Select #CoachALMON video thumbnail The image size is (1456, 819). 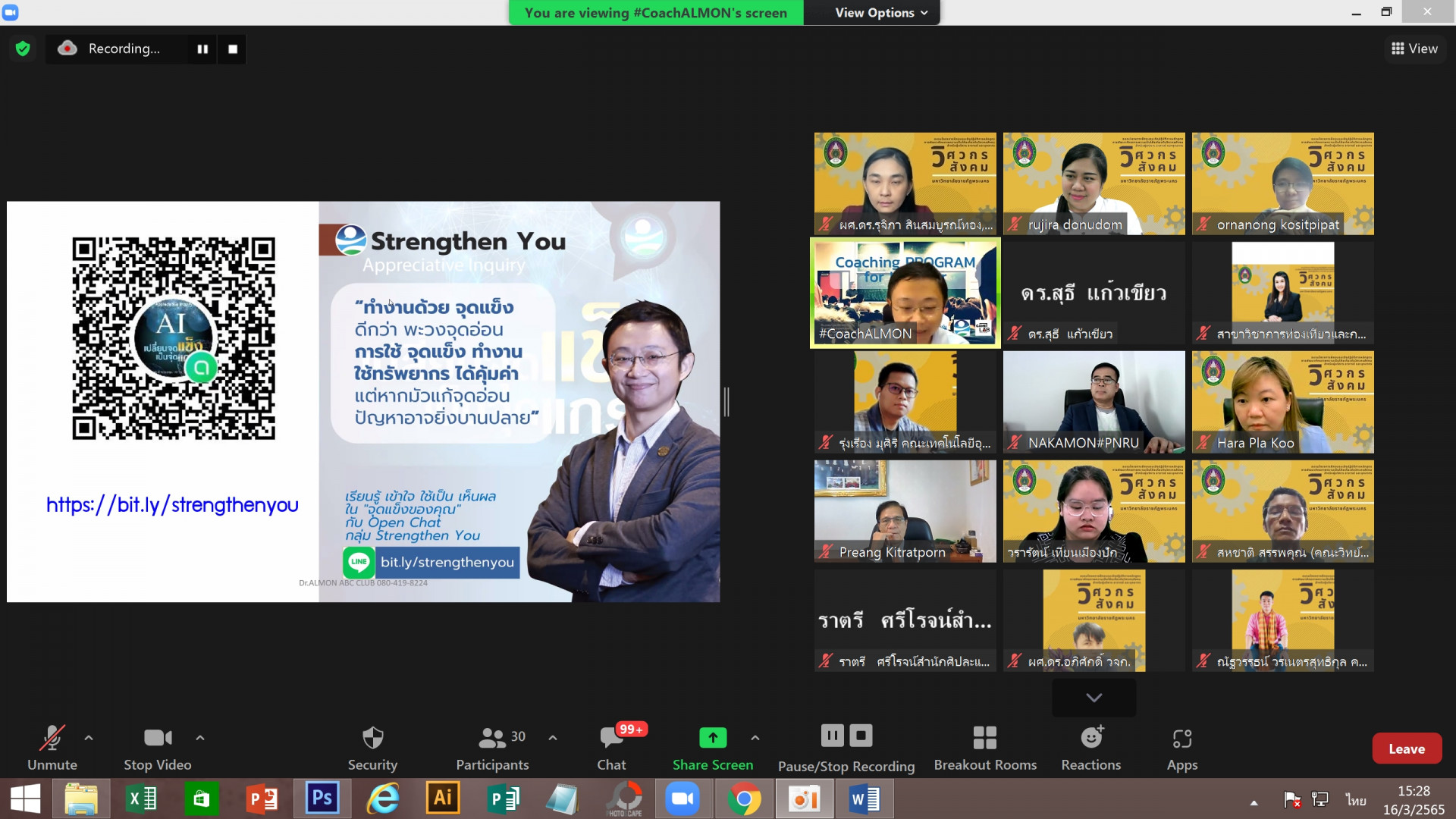pos(905,293)
